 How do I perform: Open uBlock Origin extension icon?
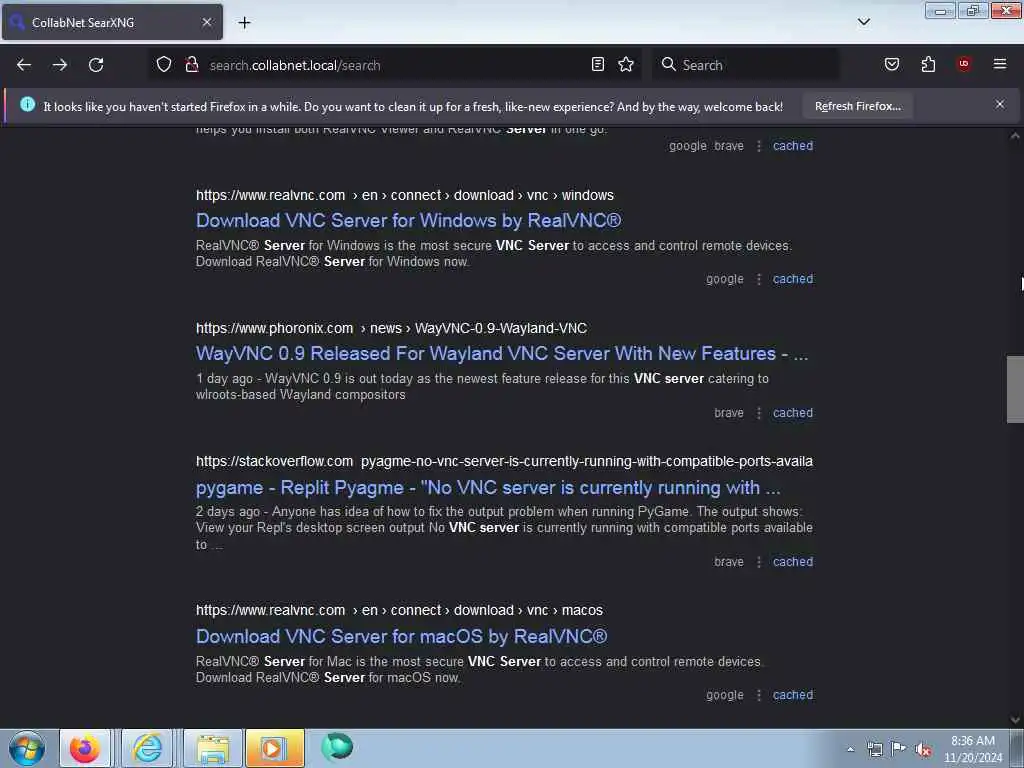click(964, 63)
